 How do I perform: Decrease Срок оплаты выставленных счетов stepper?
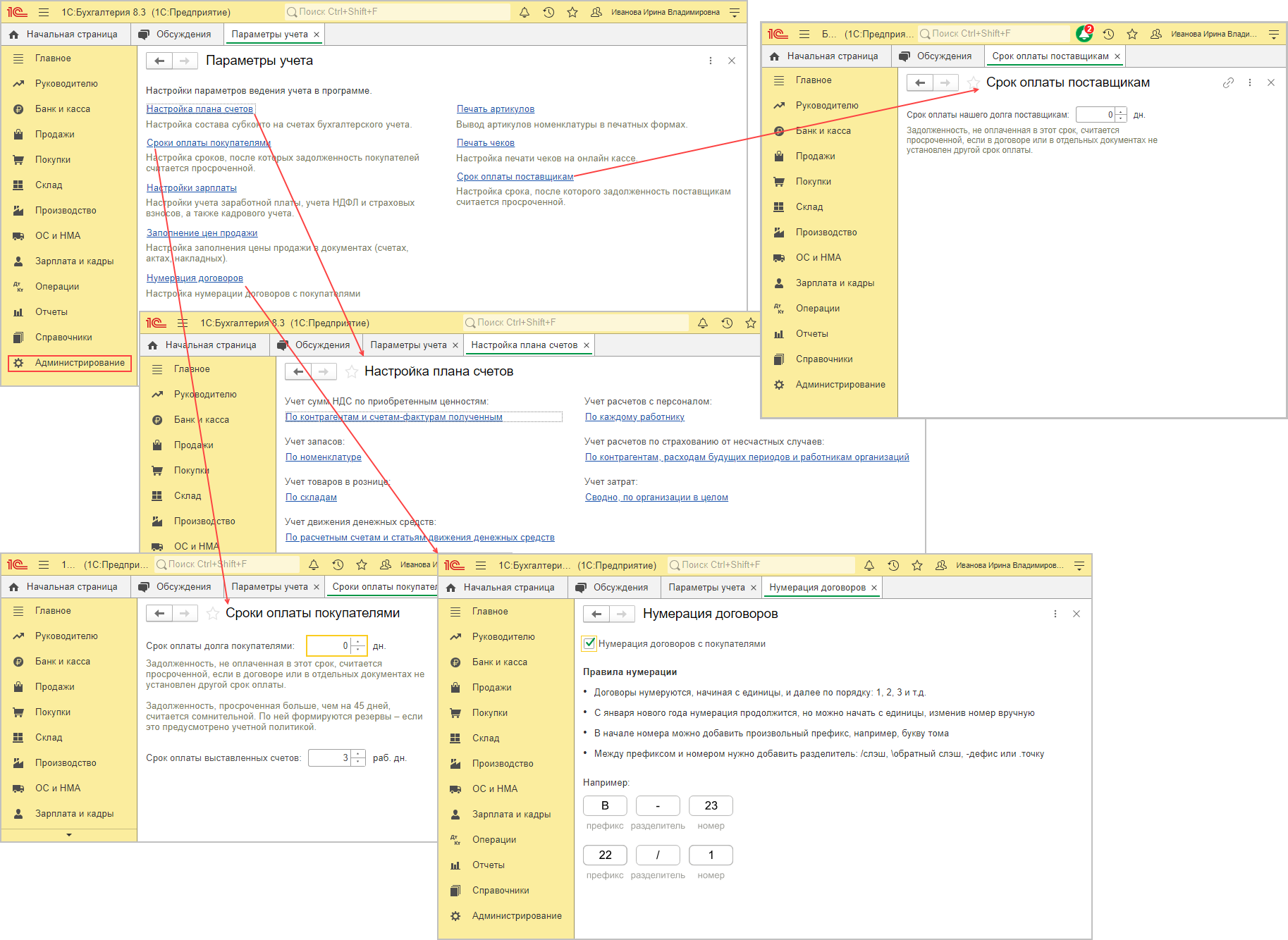(359, 762)
